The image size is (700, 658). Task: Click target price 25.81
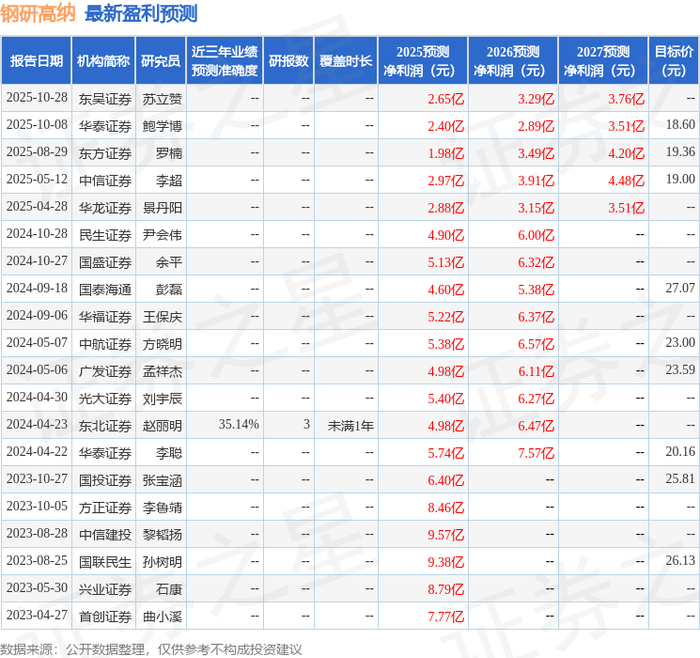(x=680, y=479)
